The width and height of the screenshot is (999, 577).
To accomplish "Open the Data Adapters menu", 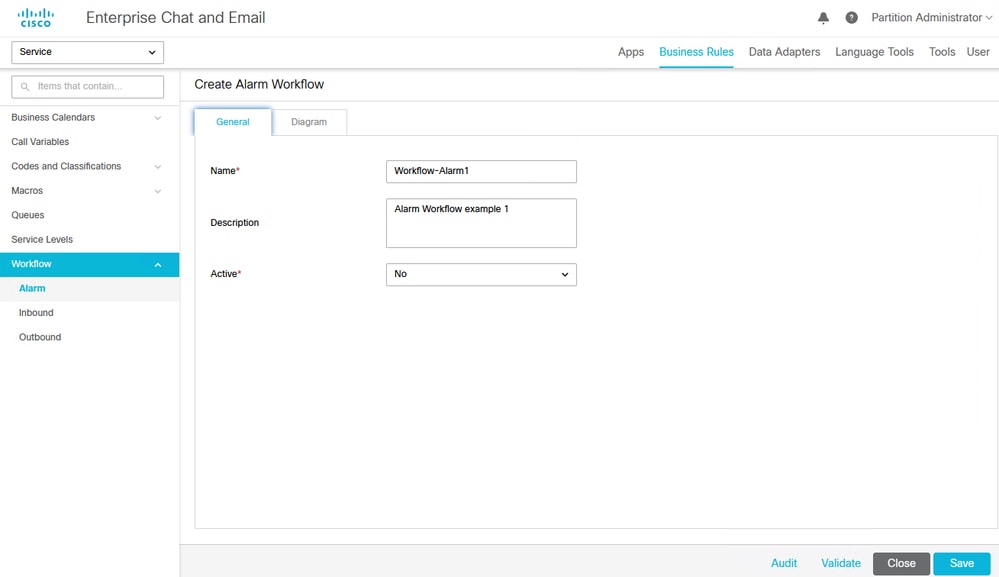I will pyautogui.click(x=784, y=52).
